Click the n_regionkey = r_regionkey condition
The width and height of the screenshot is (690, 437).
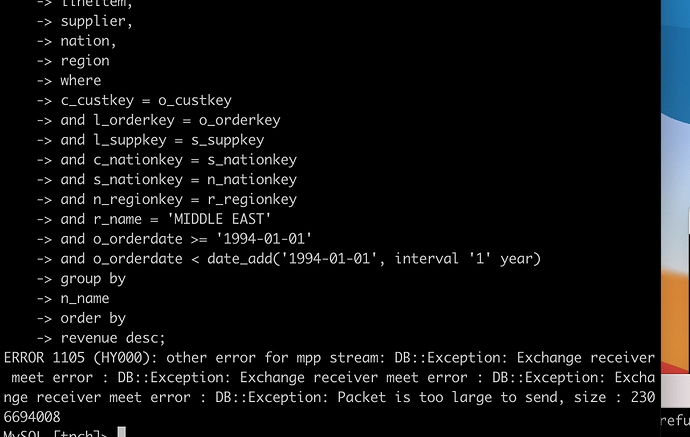click(178, 199)
